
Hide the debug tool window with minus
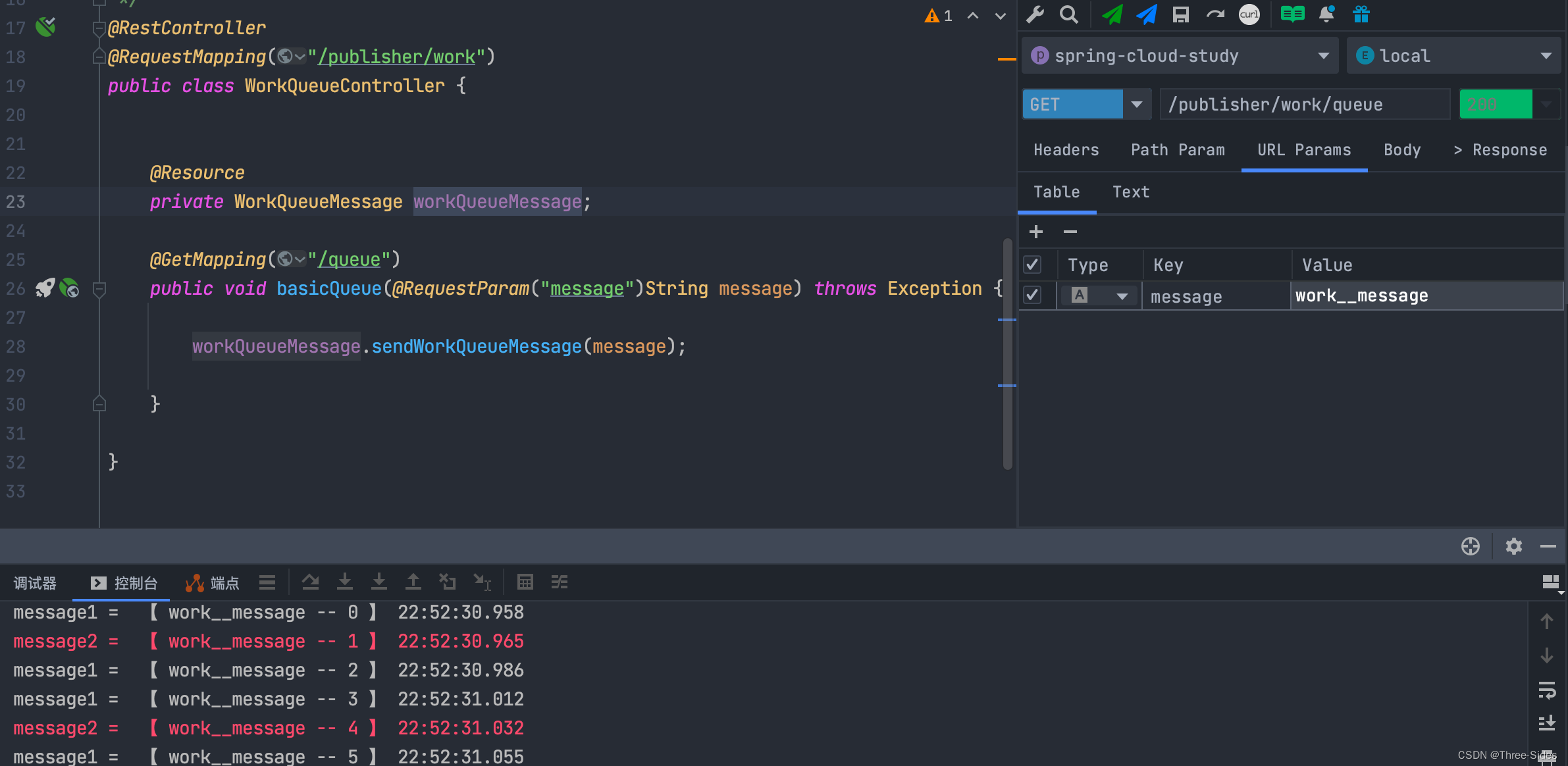pos(1548,546)
